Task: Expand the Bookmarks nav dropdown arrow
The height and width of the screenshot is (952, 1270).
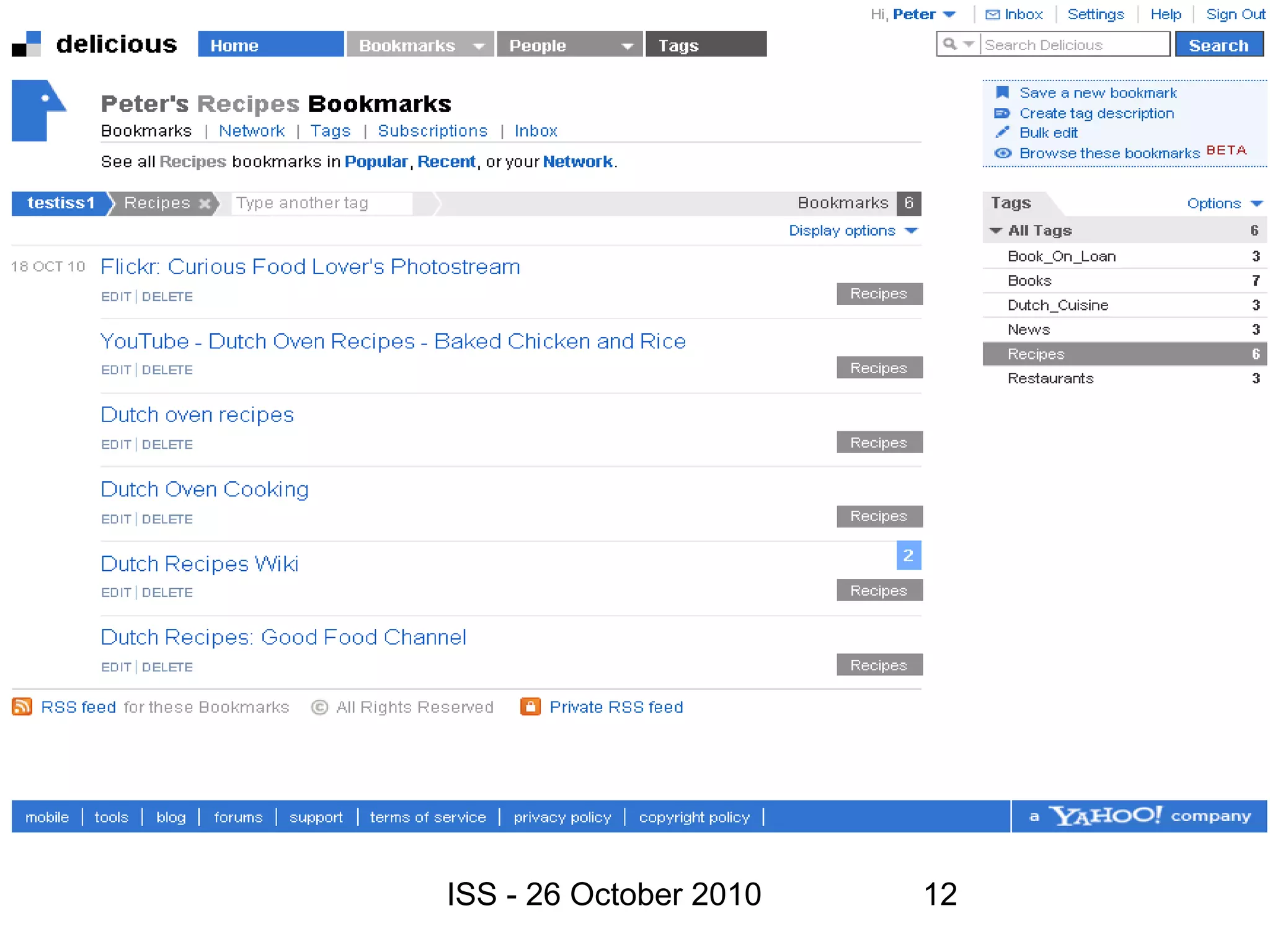Action: (479, 46)
